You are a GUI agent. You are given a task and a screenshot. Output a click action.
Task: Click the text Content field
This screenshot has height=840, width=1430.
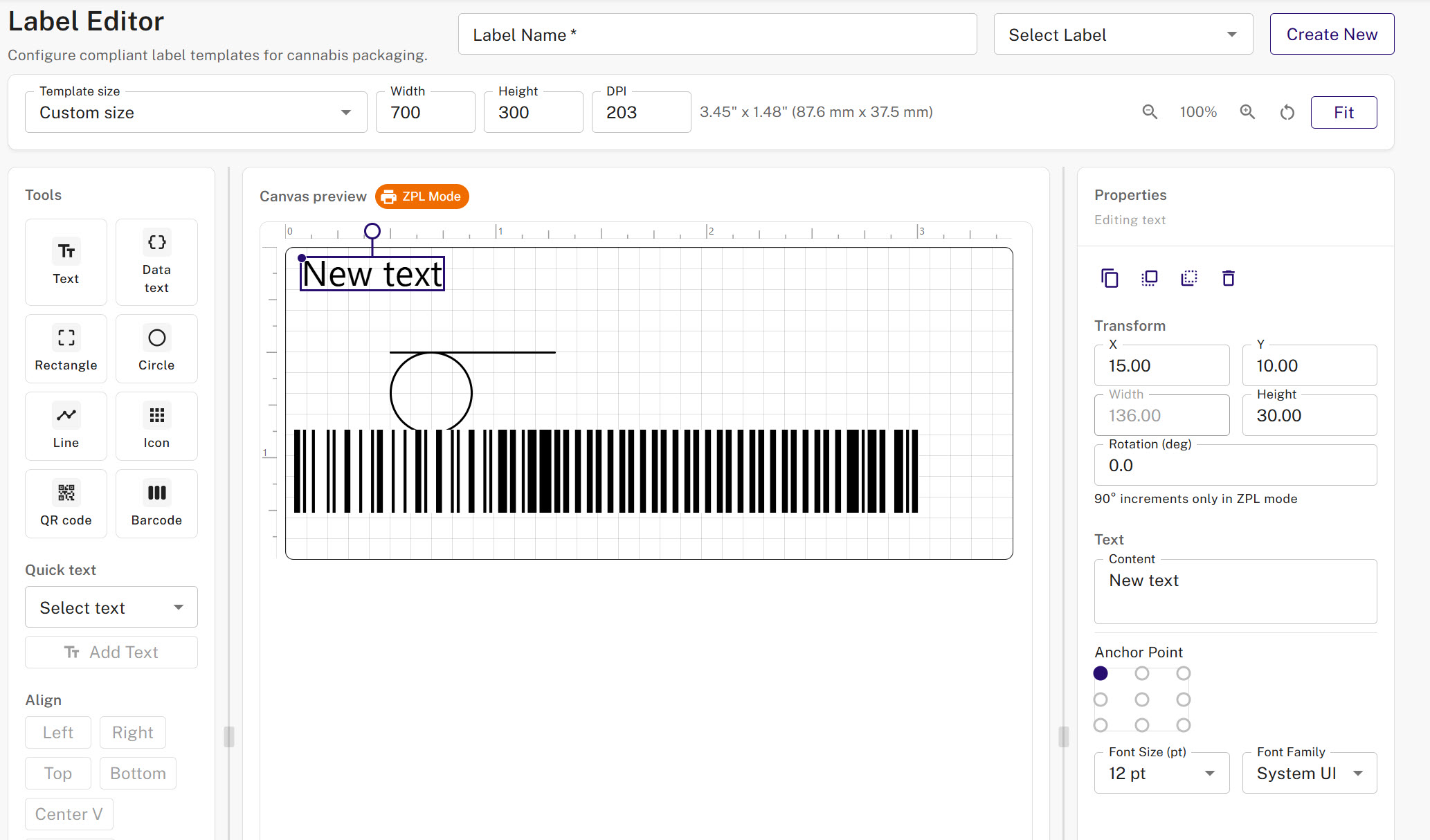tap(1236, 592)
